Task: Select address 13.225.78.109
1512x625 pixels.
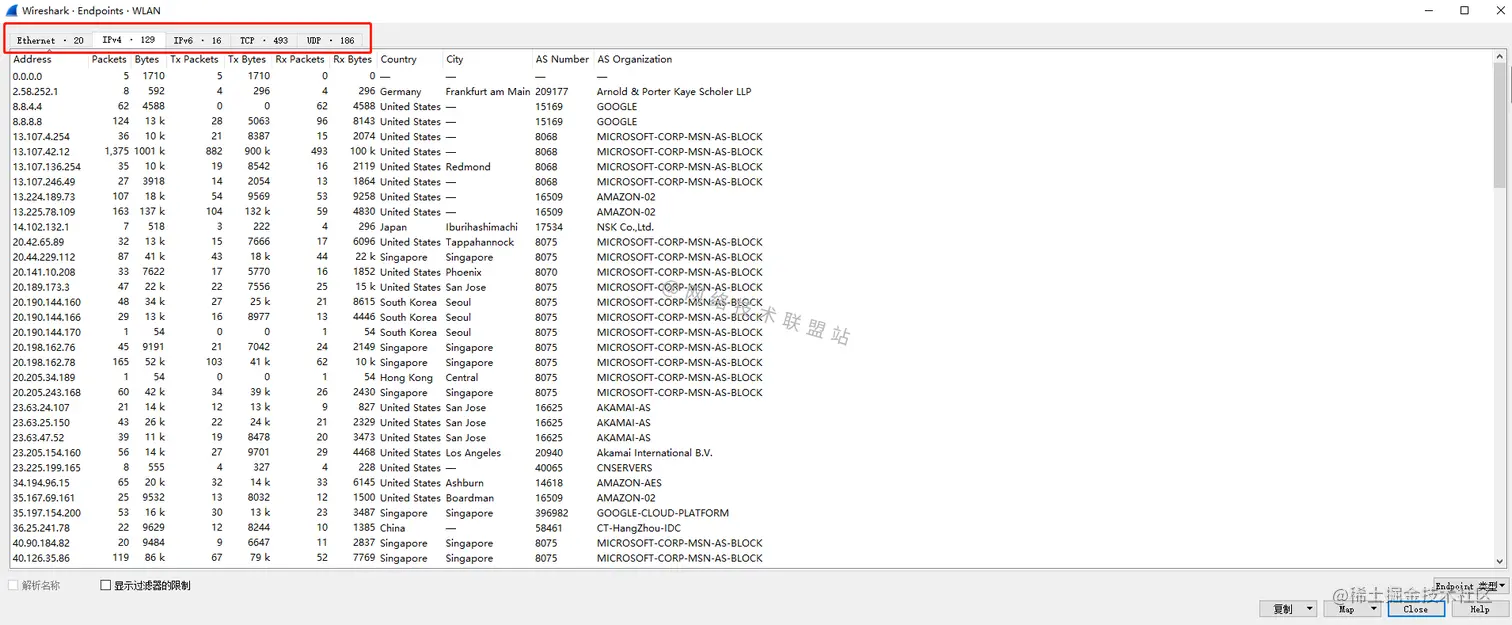Action: pos(44,212)
